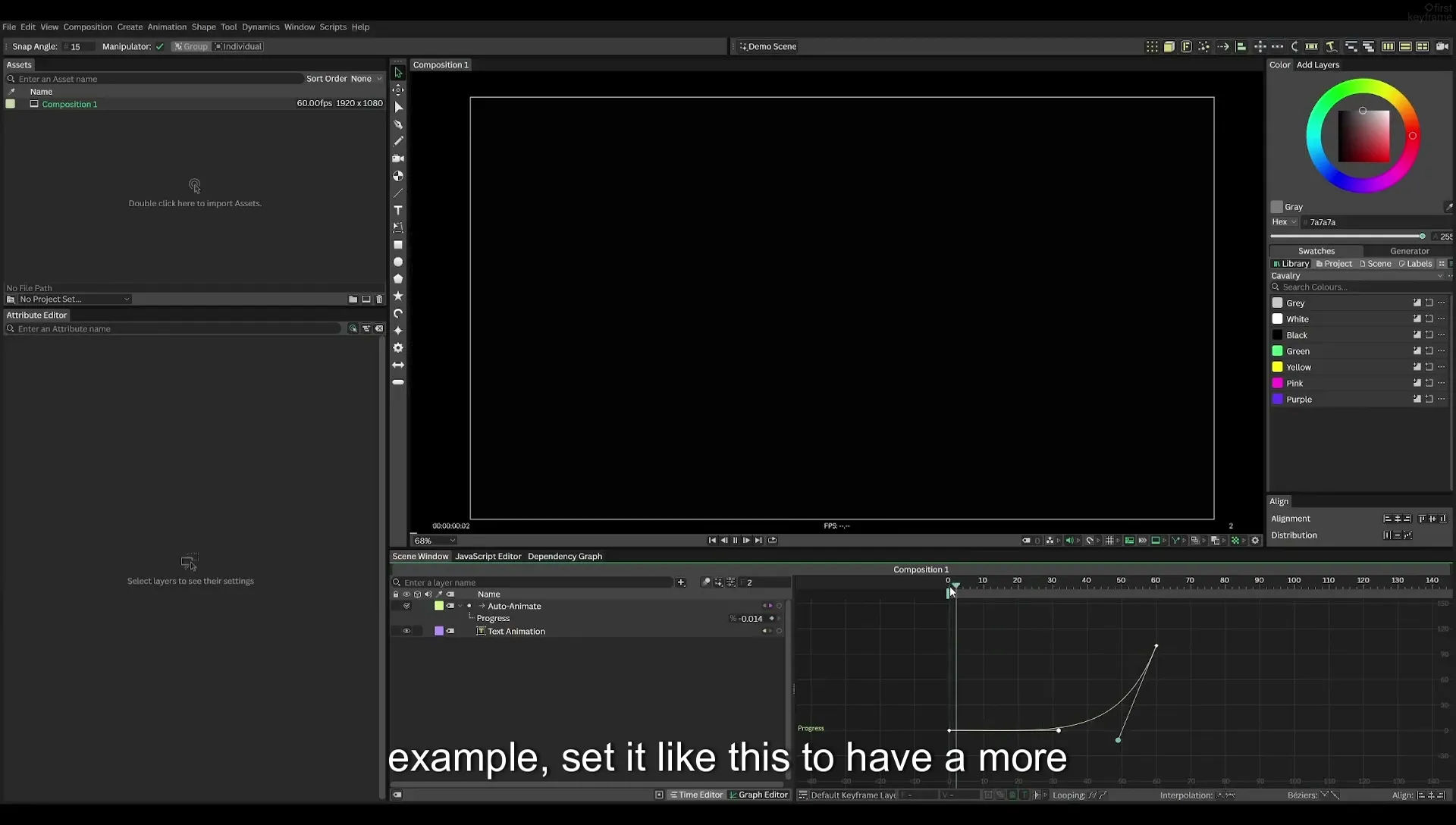1456x825 pixels.
Task: Select the Pencil tool in the toolbox
Action: (x=398, y=141)
